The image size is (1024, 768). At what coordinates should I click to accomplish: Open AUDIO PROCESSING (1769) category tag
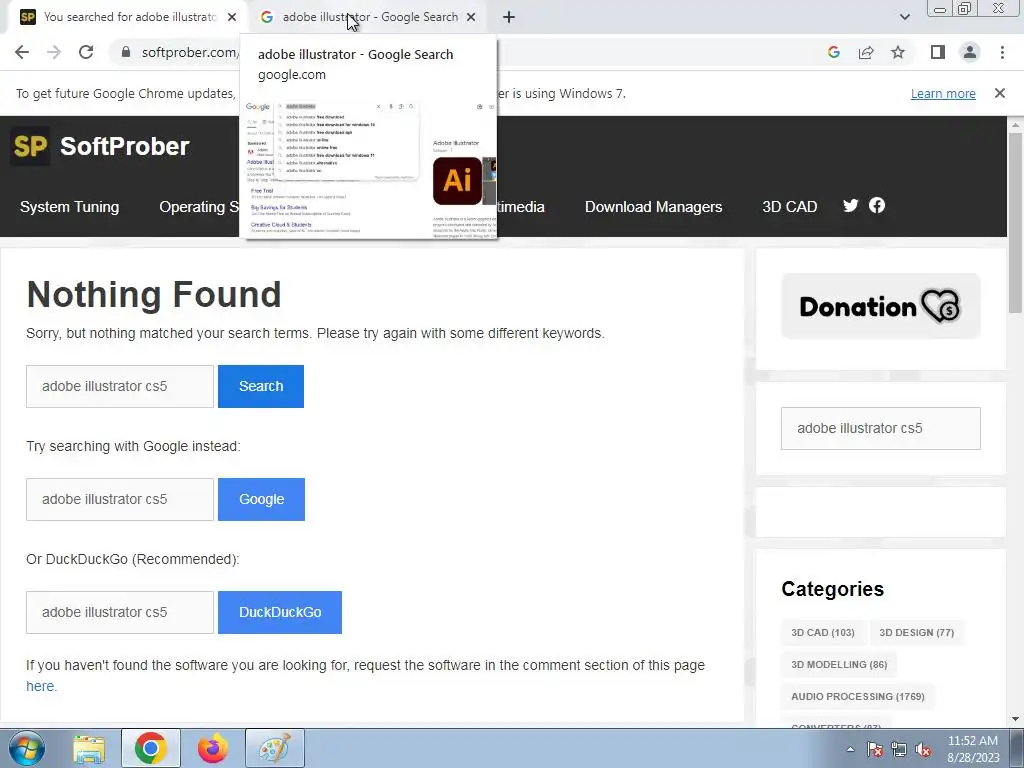pyautogui.click(x=857, y=697)
